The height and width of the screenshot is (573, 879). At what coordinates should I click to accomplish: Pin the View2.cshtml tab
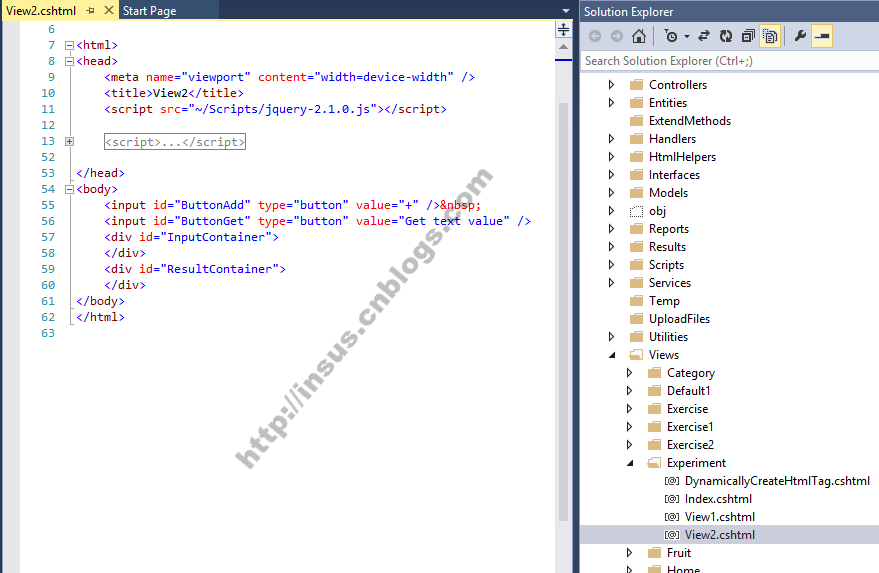tap(90, 10)
